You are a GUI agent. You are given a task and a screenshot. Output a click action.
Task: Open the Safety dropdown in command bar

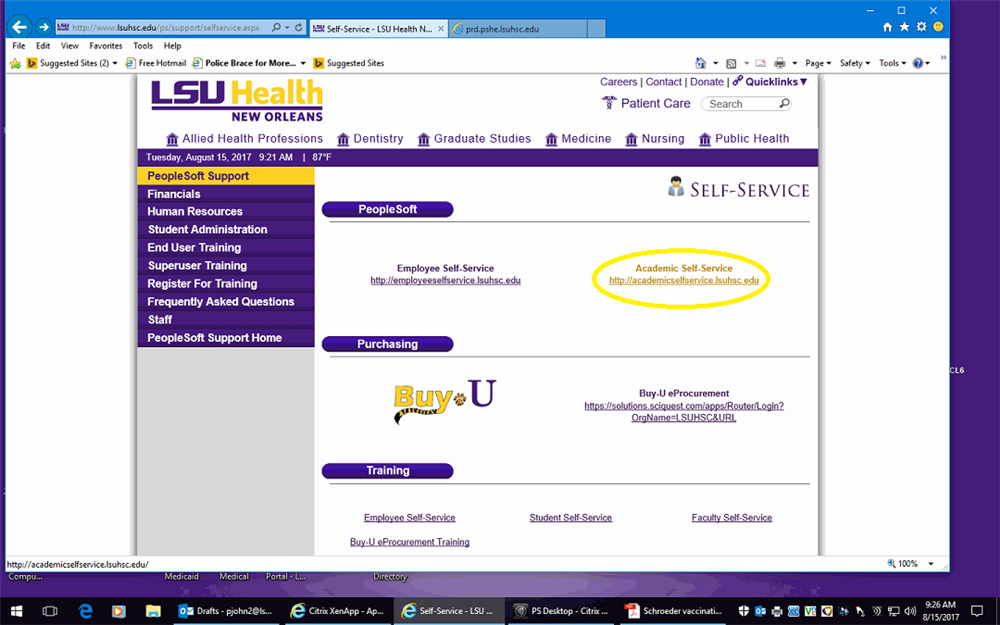tap(854, 63)
